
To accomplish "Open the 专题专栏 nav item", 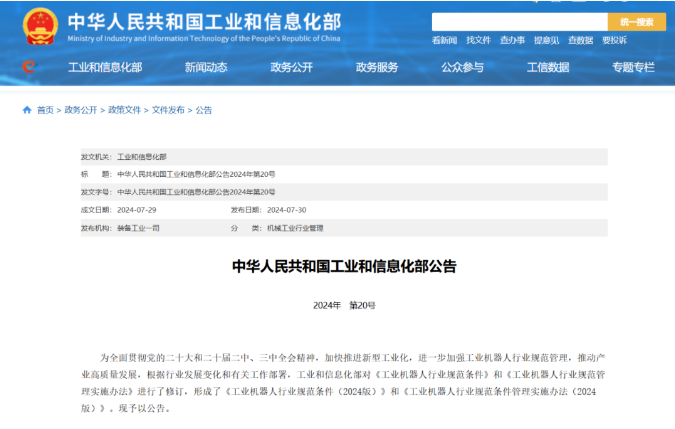I will point(633,67).
